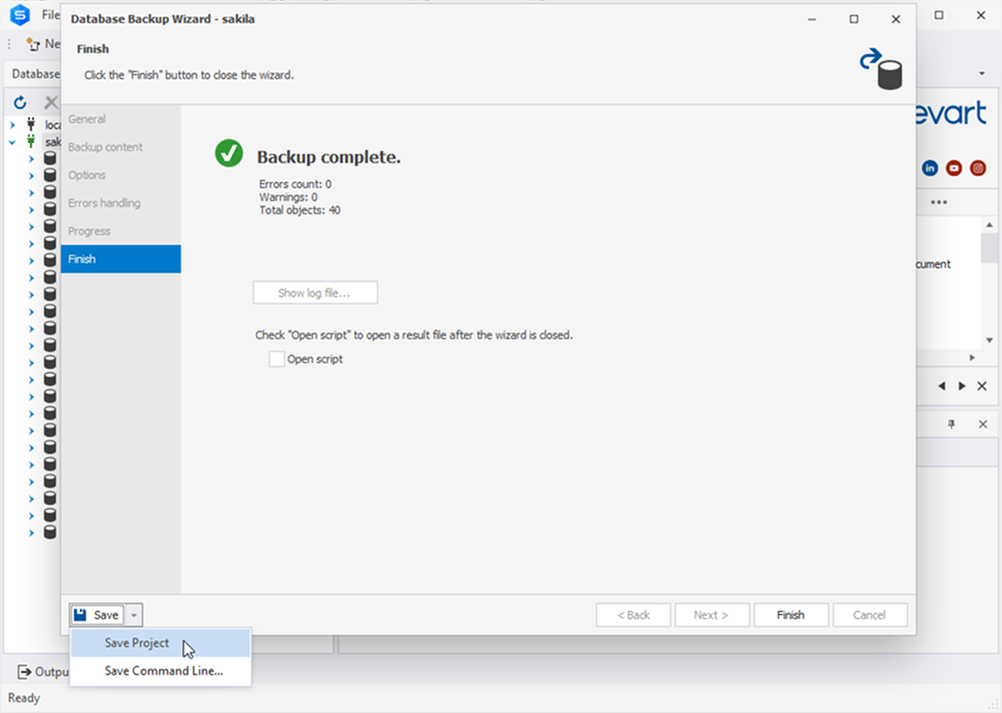The height and width of the screenshot is (713, 1002).
Task: Enable the Open script checkbox
Action: point(277,359)
